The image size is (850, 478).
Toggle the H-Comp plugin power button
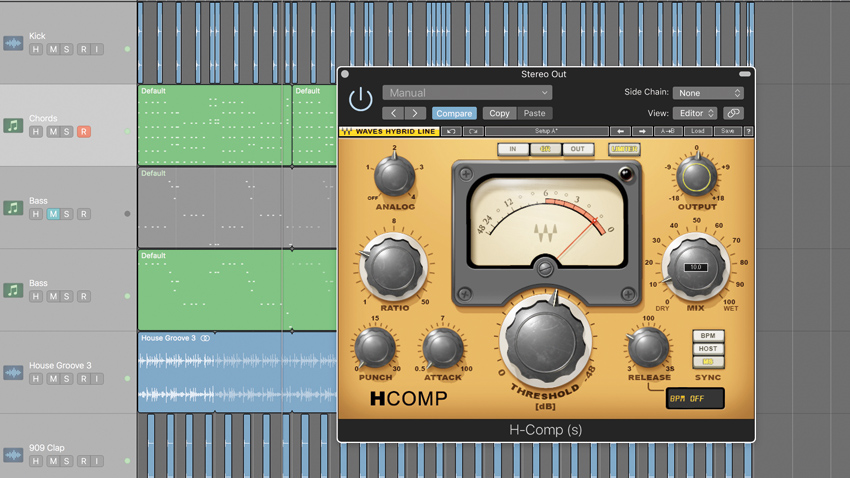(x=360, y=100)
